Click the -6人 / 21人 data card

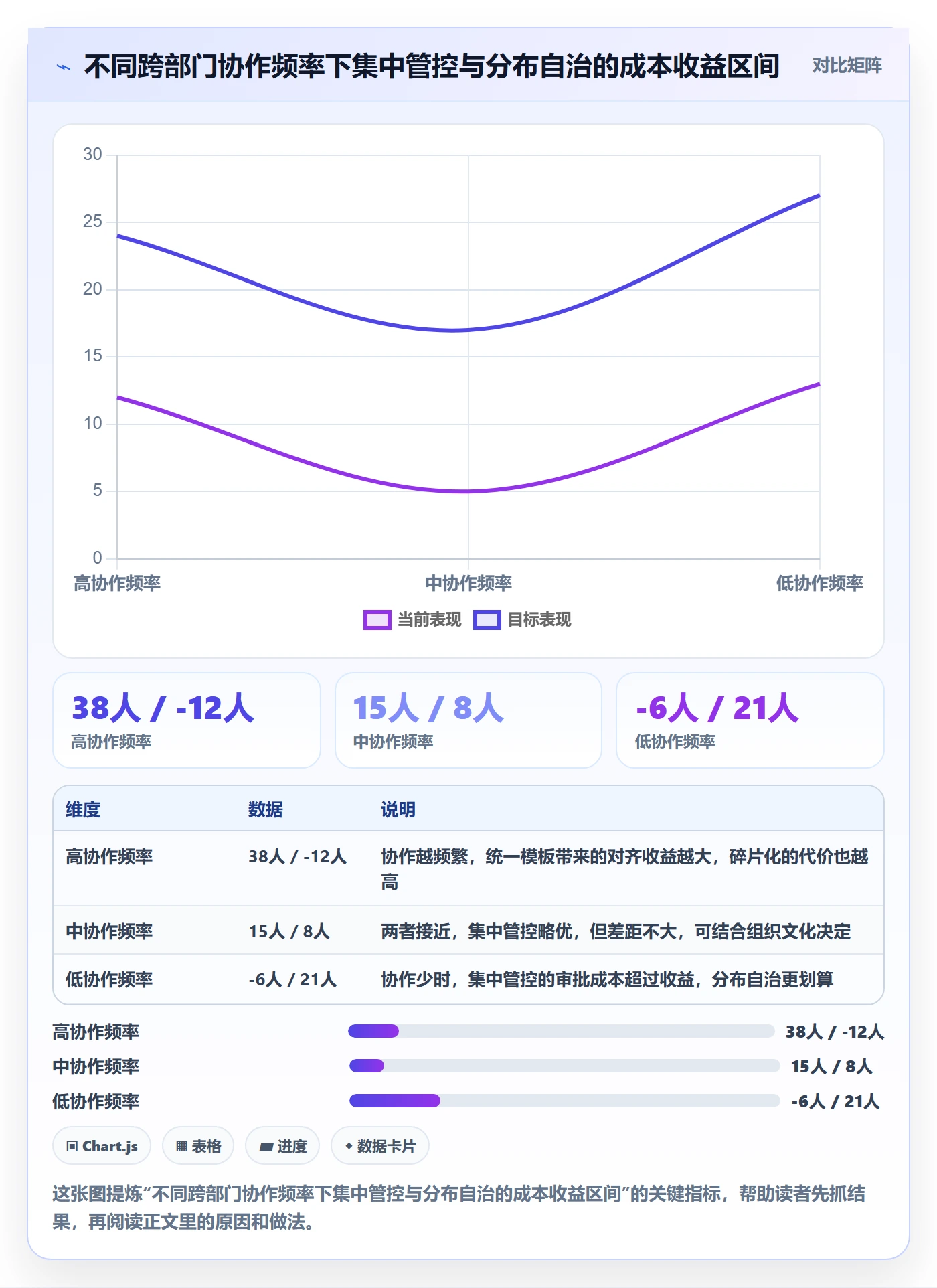tap(750, 720)
